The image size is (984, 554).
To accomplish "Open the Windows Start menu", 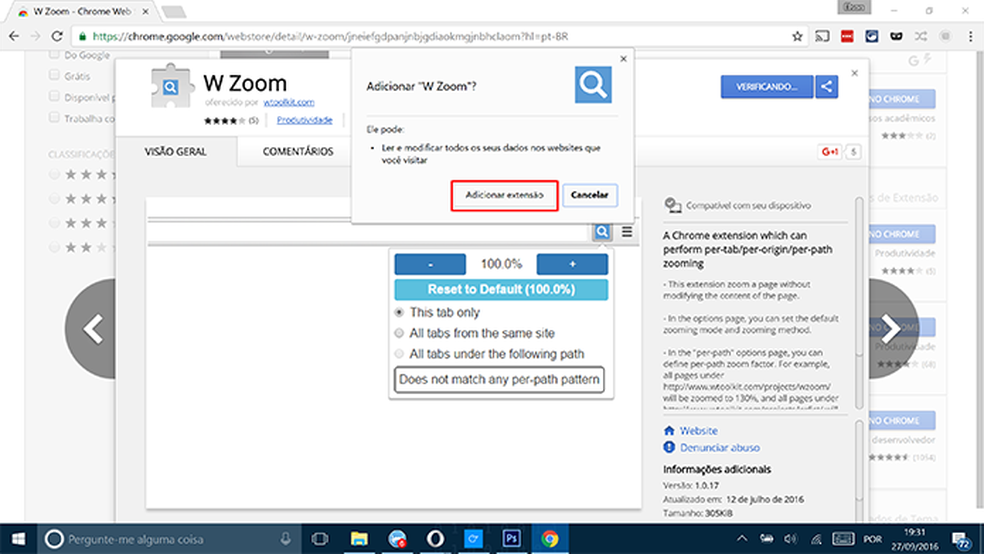I will [x=18, y=539].
